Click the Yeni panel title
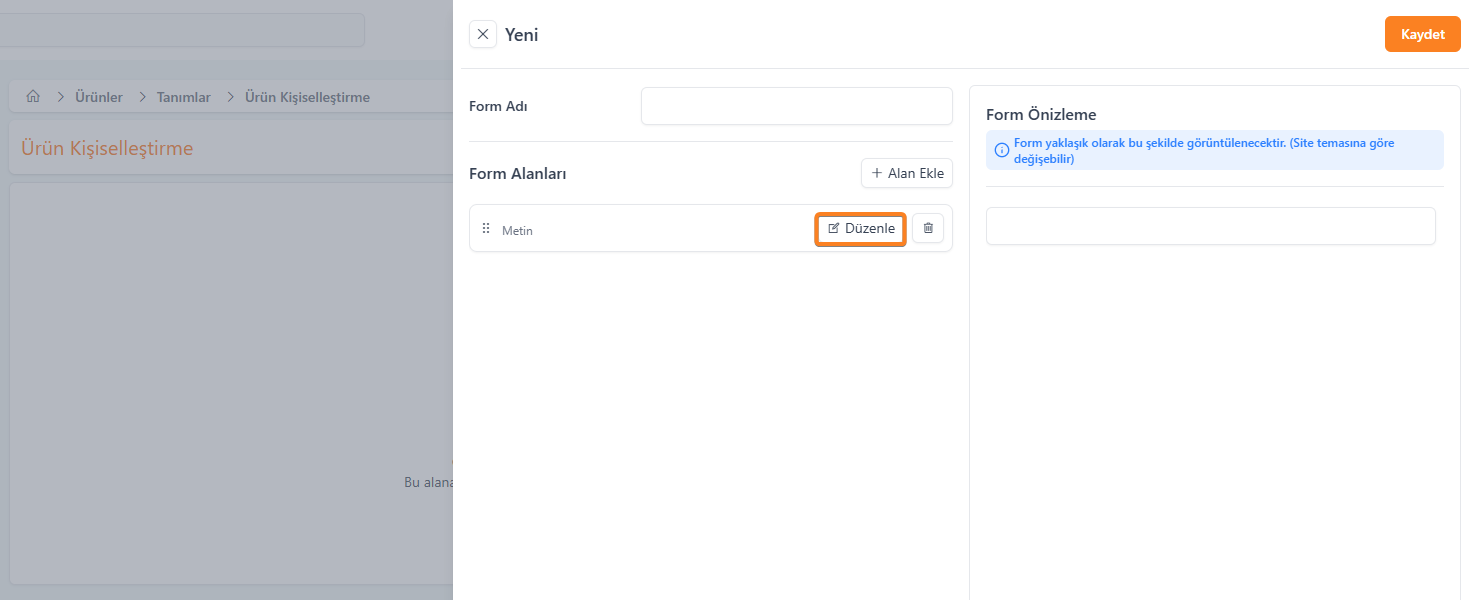The height and width of the screenshot is (600, 1477). tap(522, 35)
